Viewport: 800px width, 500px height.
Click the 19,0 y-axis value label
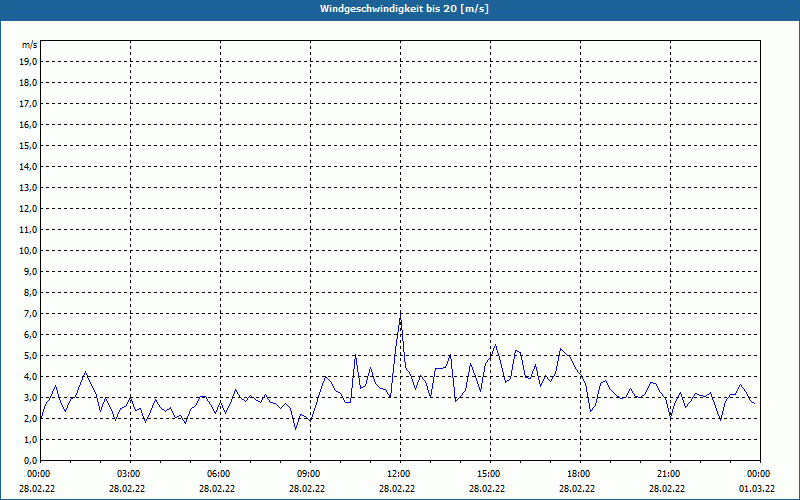[x=28, y=61]
